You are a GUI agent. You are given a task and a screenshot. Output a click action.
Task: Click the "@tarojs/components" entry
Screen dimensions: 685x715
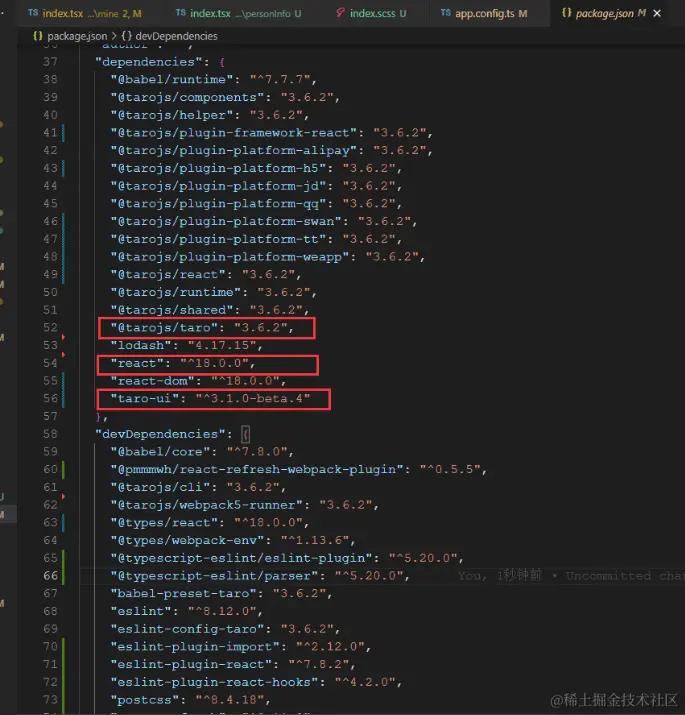point(225,97)
